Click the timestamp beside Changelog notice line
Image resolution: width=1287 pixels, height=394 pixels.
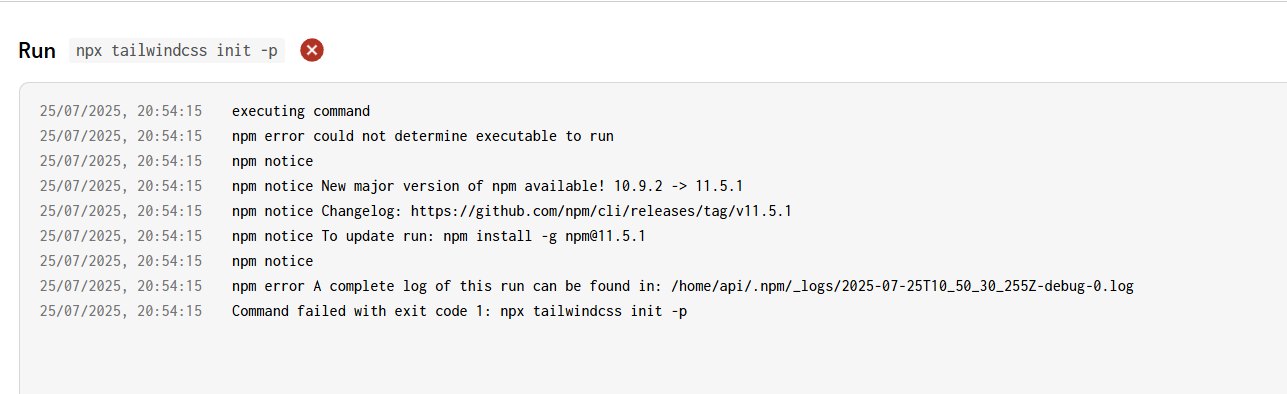pos(121,211)
